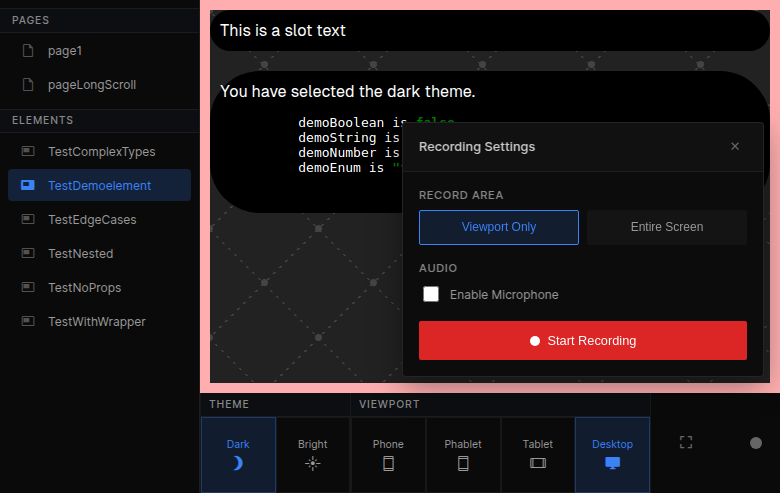Select the TestNested element
780x493 pixels.
point(80,254)
